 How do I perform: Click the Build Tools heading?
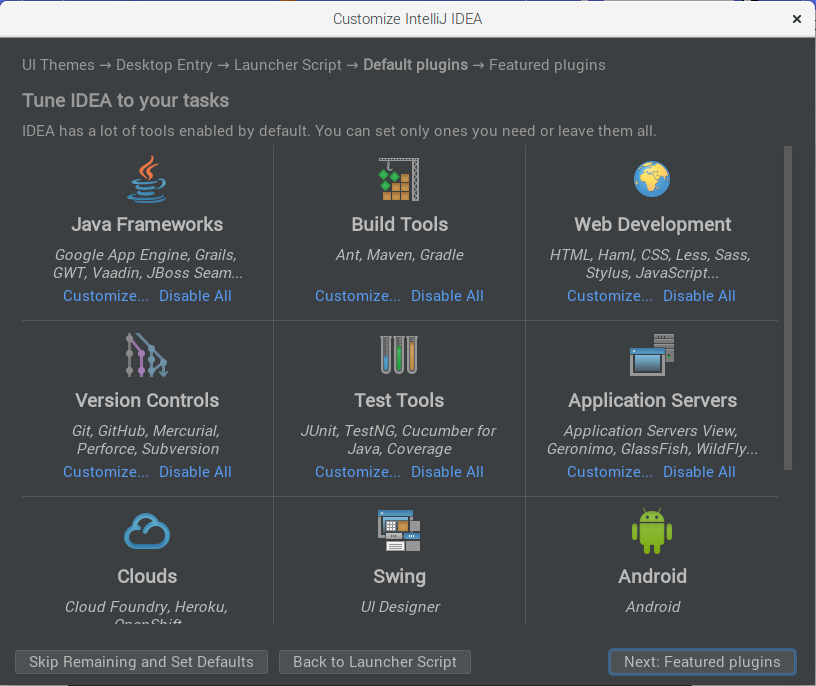[x=399, y=224]
